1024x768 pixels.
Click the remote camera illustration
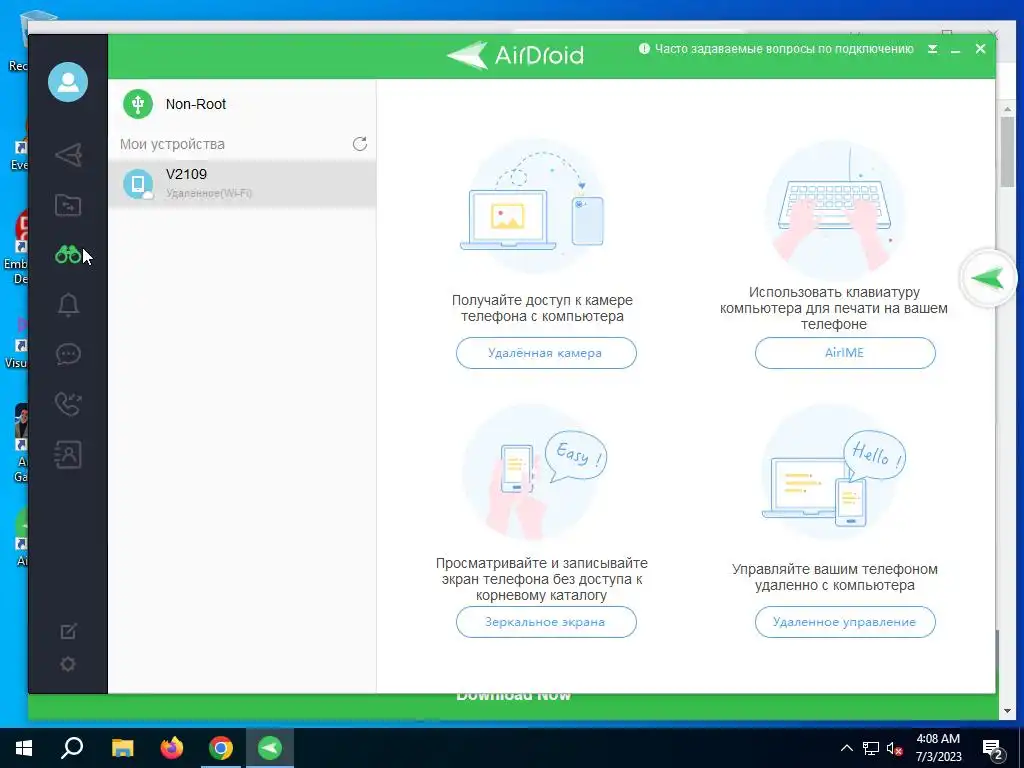[x=532, y=206]
